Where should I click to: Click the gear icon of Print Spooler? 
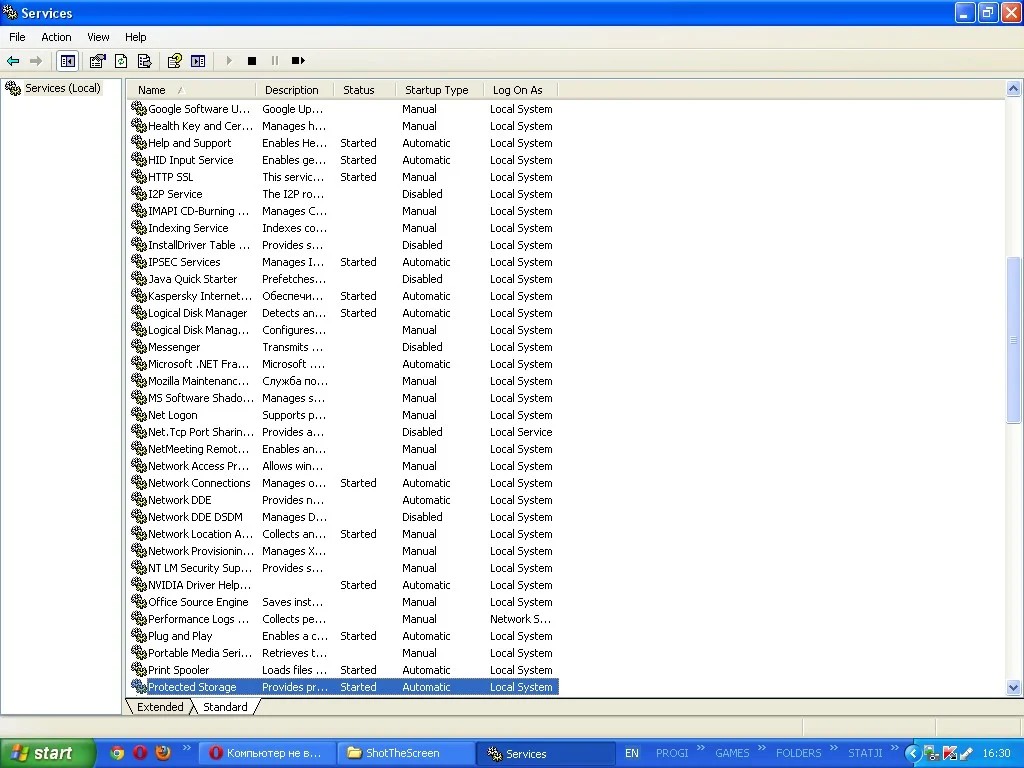click(x=138, y=669)
